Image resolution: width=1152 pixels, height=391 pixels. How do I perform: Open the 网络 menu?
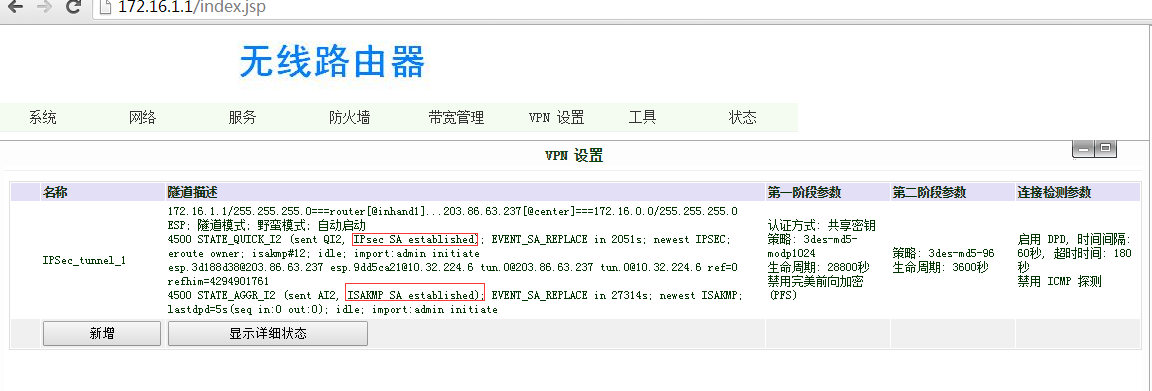pyautogui.click(x=143, y=118)
